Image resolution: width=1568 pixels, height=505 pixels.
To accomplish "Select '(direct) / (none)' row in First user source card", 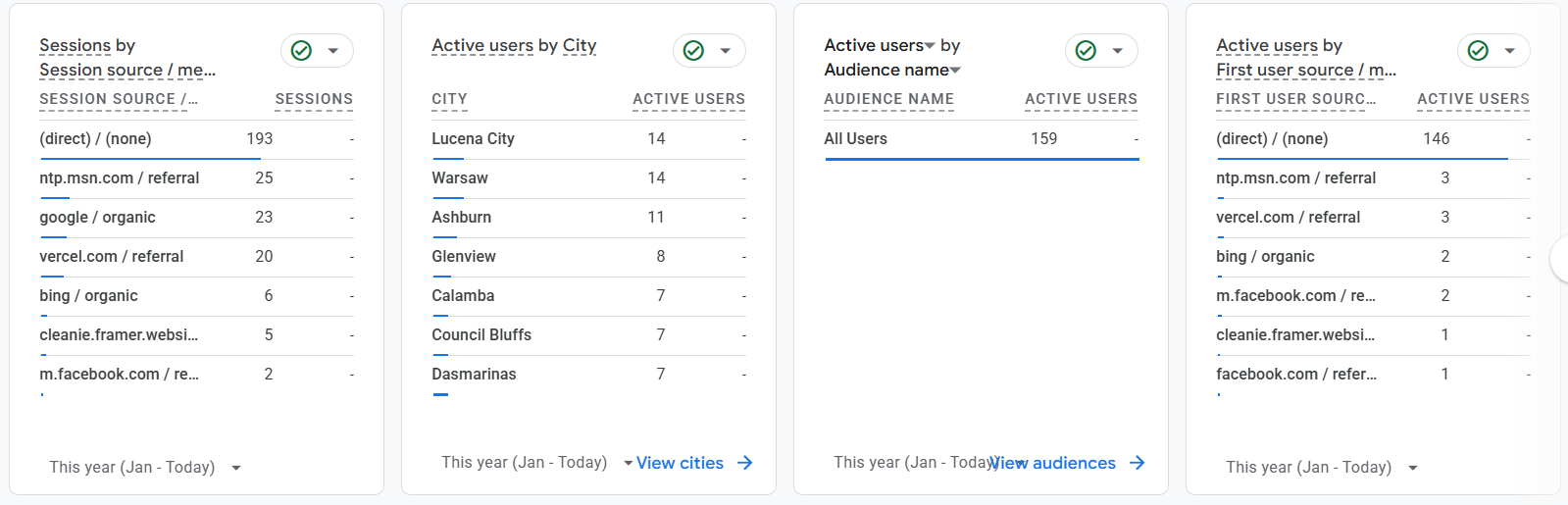I will [x=1373, y=139].
